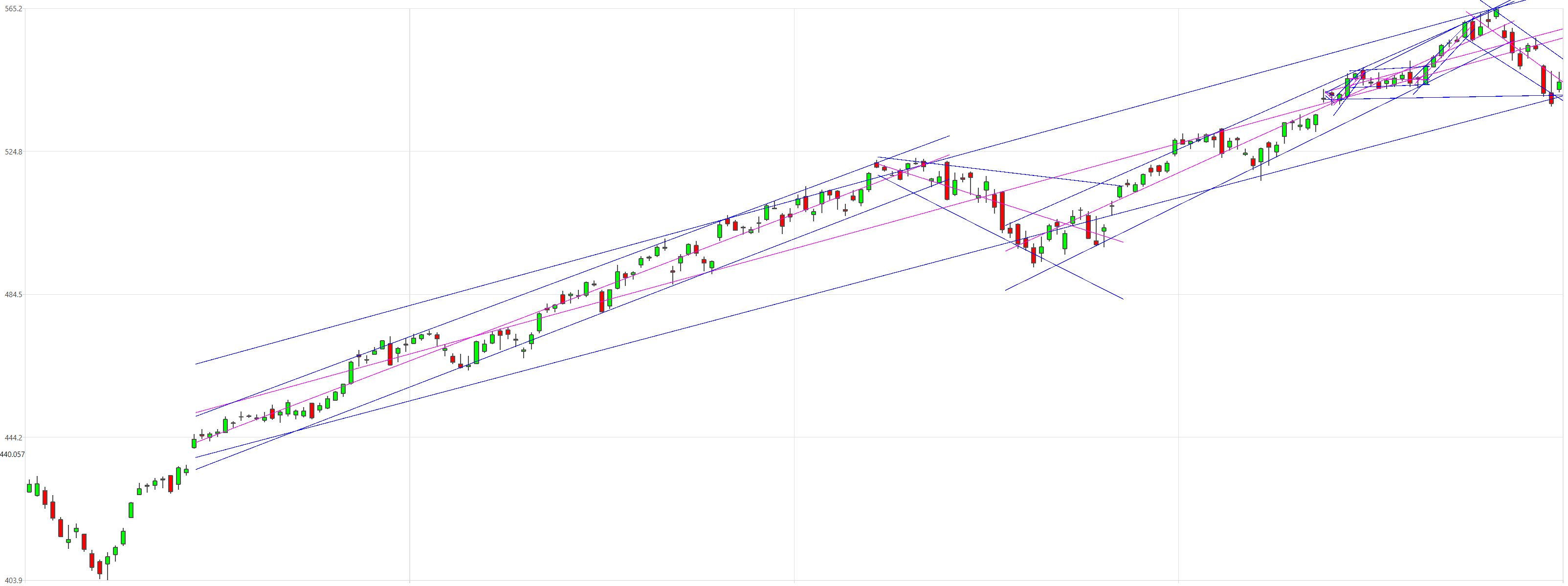Screen dimensions: 1568x586
Task: Select the last green candle at the right edge
Action: coord(1559,85)
